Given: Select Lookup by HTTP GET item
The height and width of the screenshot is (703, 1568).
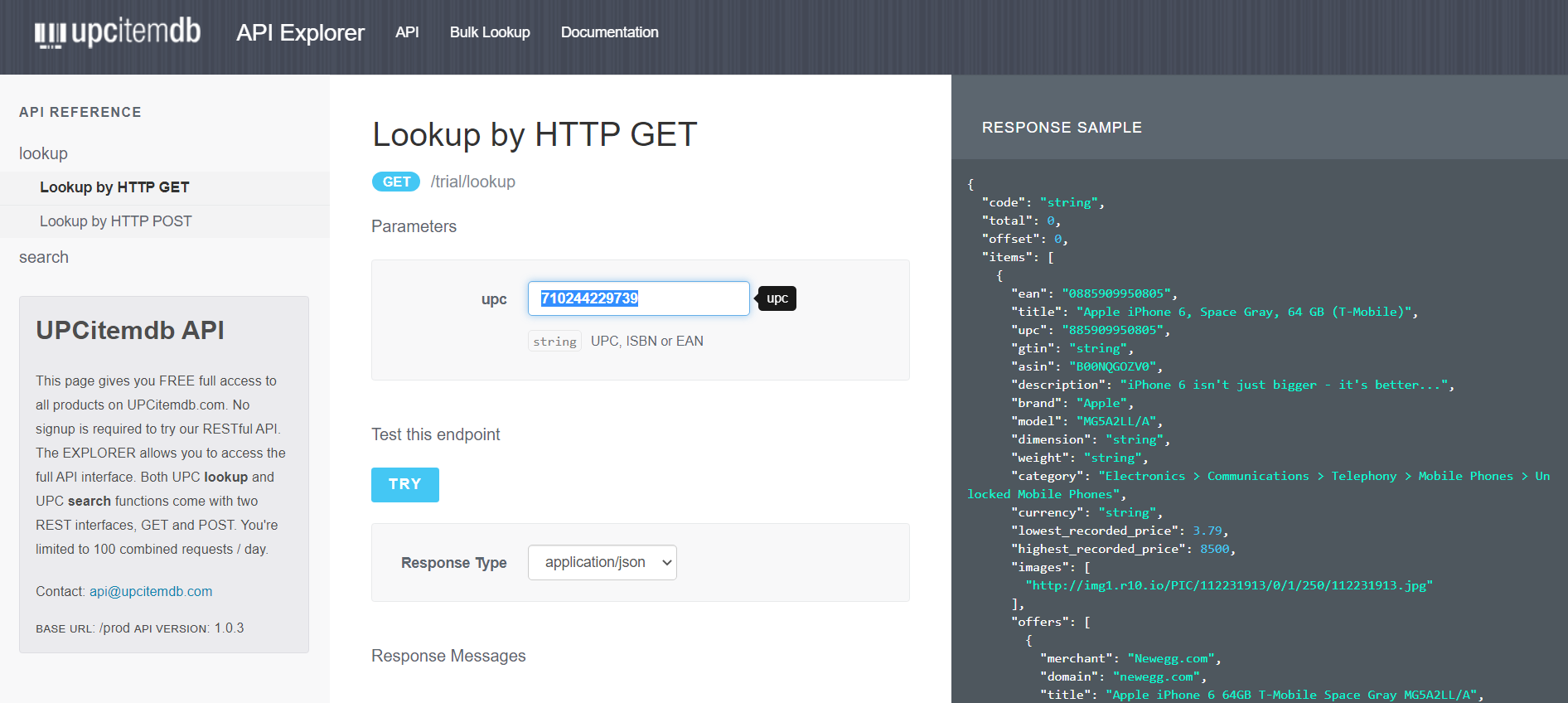Looking at the screenshot, I should (114, 187).
